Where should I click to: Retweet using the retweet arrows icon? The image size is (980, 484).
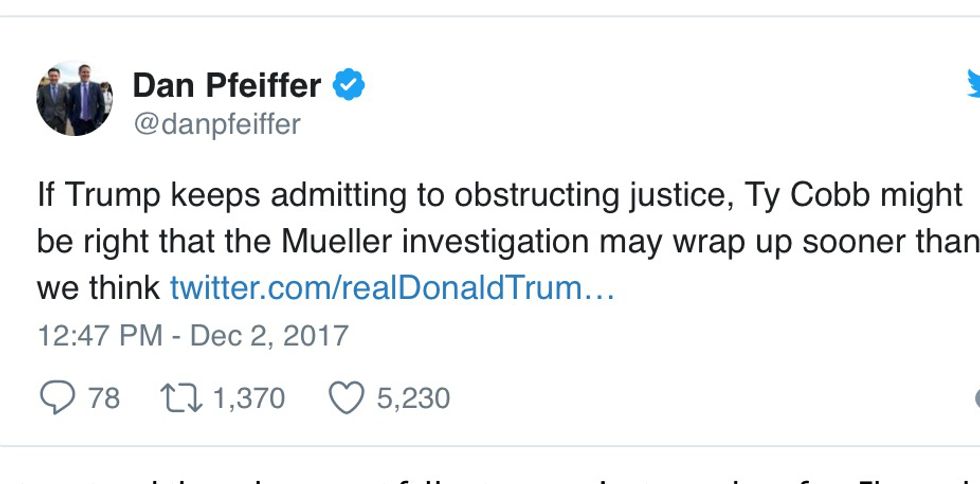[x=180, y=398]
